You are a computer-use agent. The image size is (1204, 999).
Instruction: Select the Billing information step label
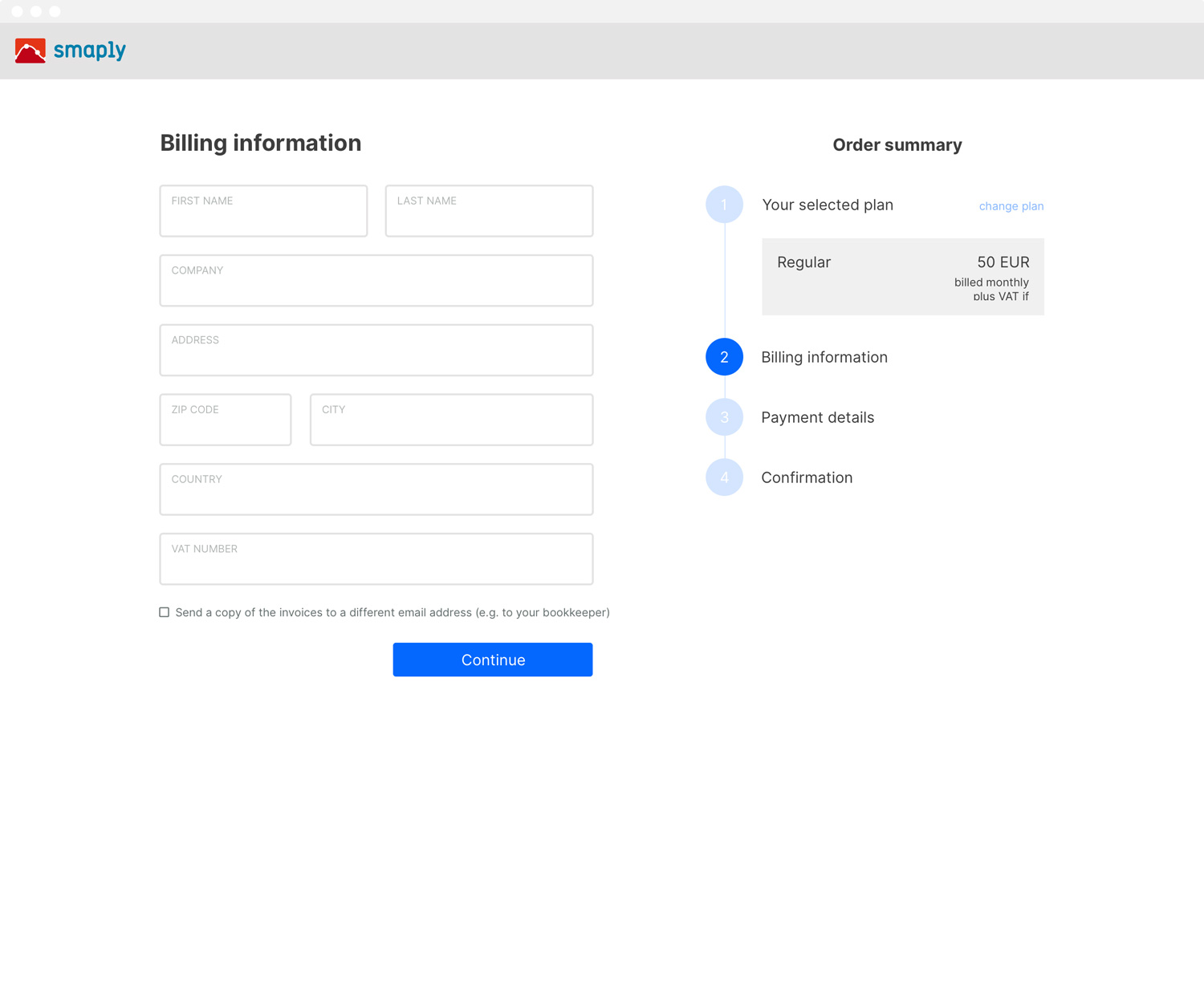824,357
